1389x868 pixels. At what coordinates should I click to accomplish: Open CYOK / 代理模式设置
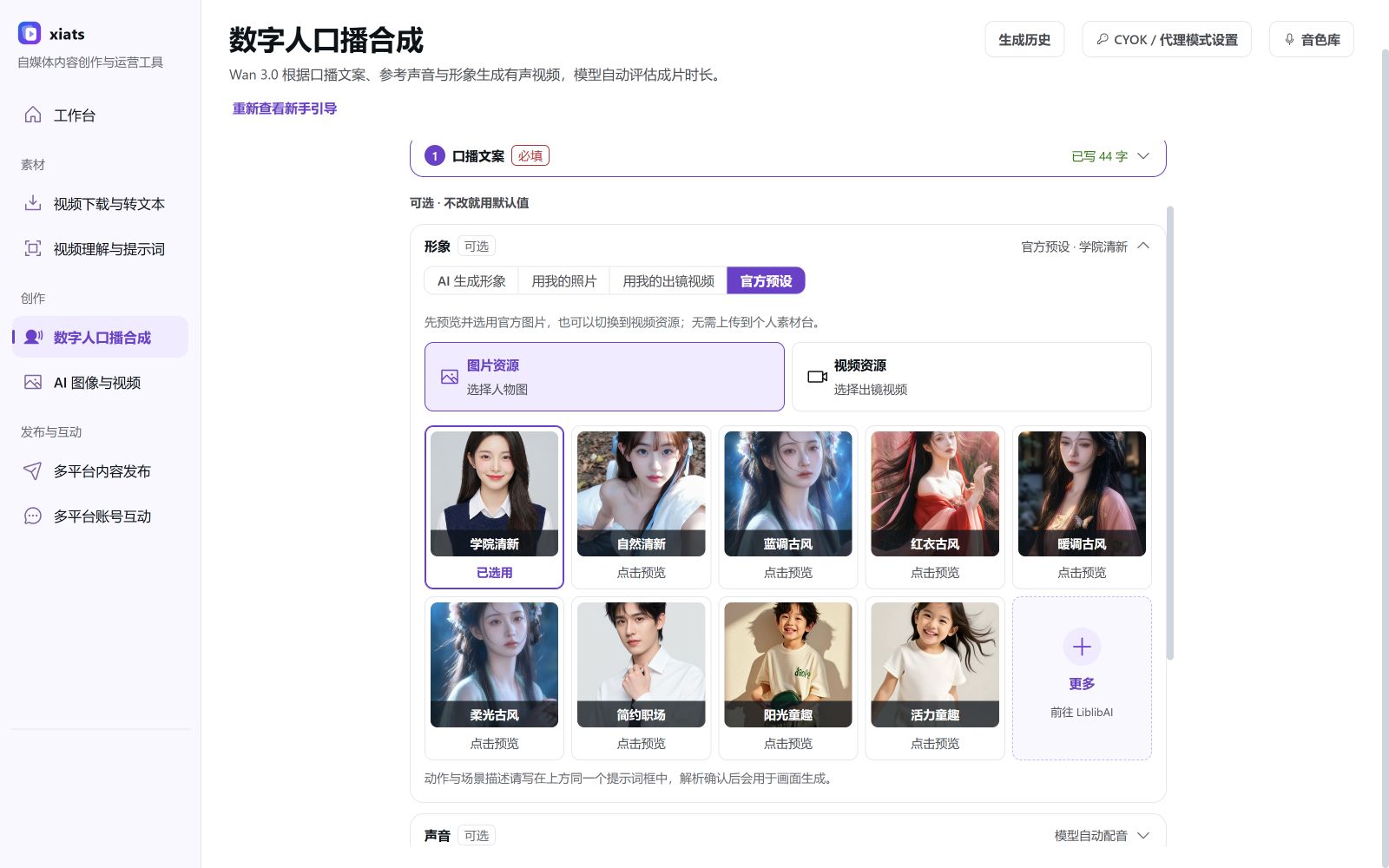[x=1167, y=39]
